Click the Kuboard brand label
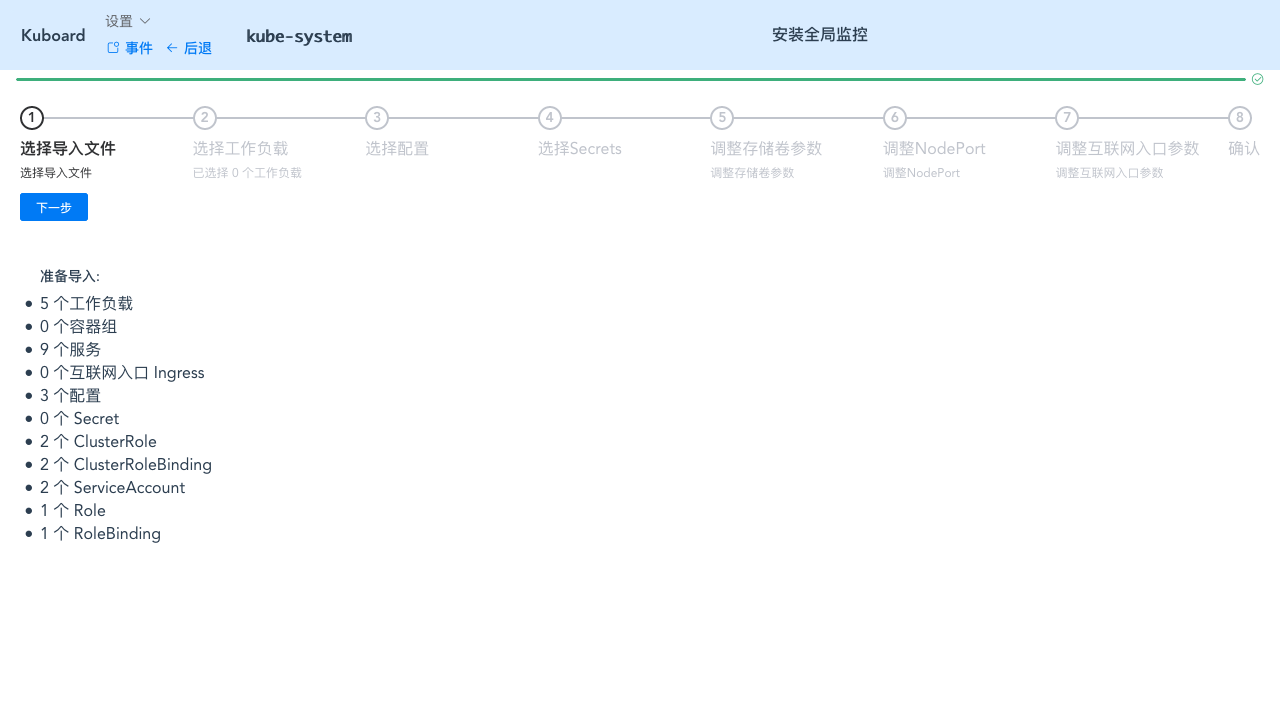This screenshot has height=720, width=1280. pyautogui.click(x=53, y=34)
